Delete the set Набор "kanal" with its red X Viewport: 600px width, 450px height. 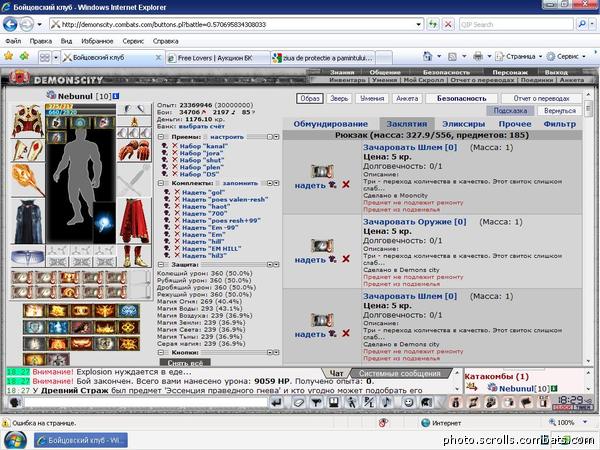(x=174, y=146)
